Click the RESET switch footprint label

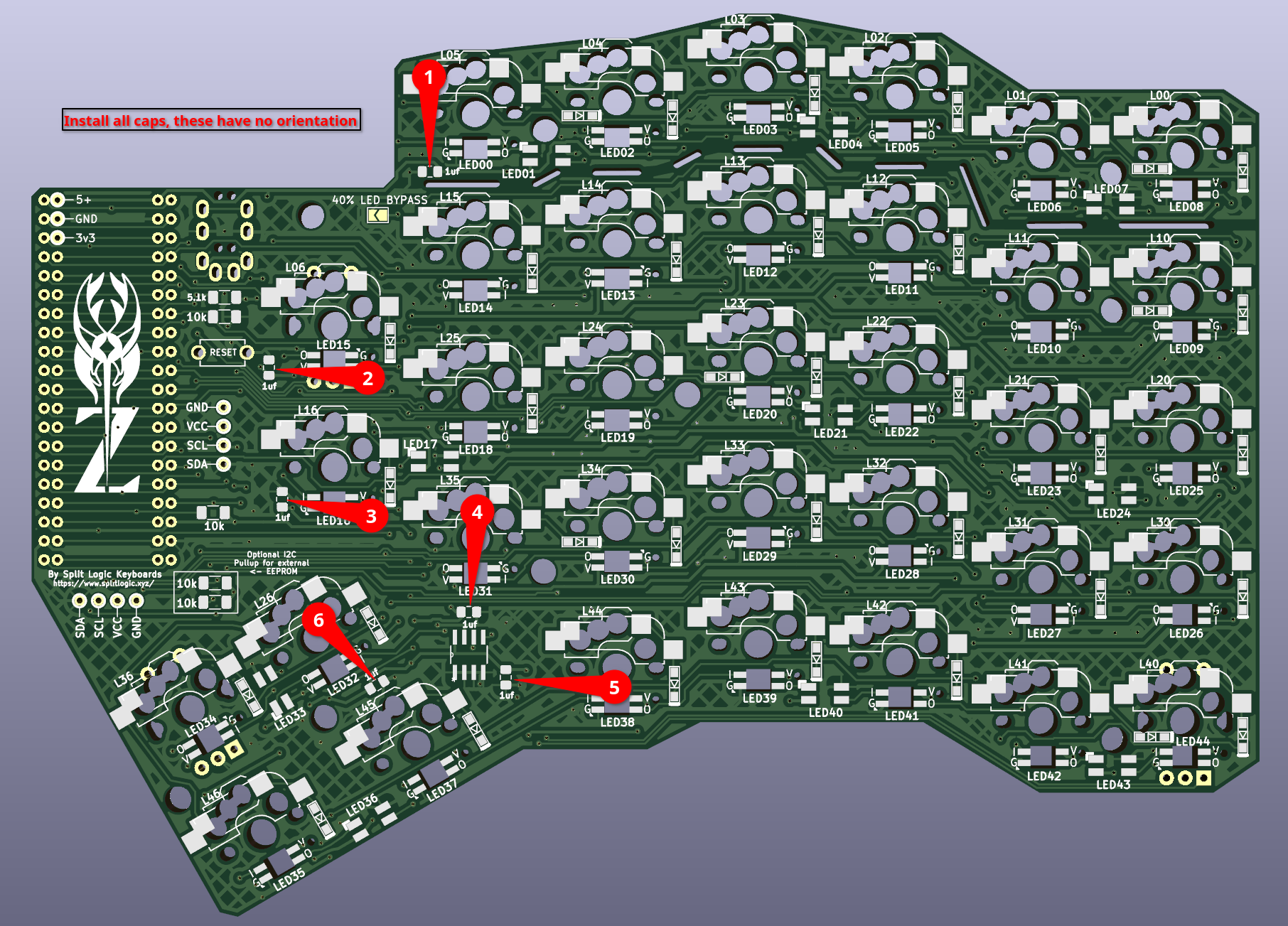(222, 352)
